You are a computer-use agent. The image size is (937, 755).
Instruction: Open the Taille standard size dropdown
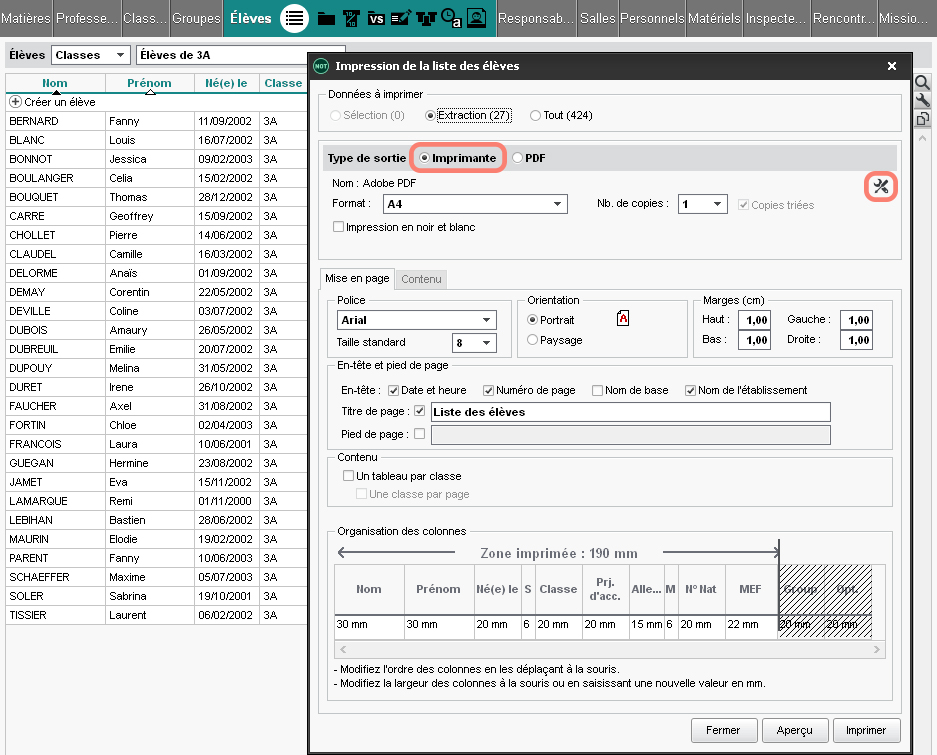click(x=474, y=343)
